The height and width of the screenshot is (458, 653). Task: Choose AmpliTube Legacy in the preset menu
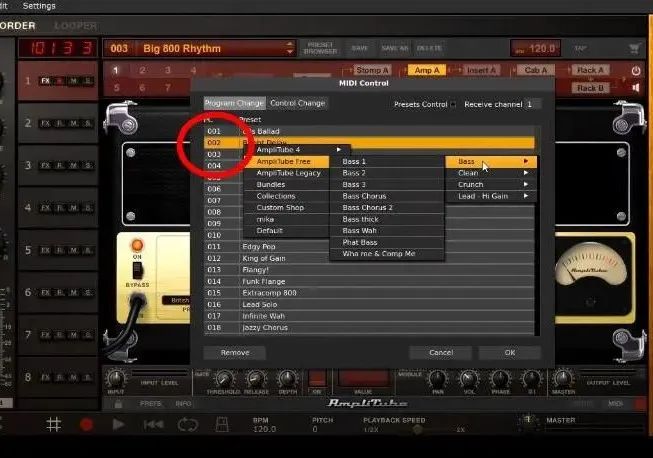tap(288, 173)
